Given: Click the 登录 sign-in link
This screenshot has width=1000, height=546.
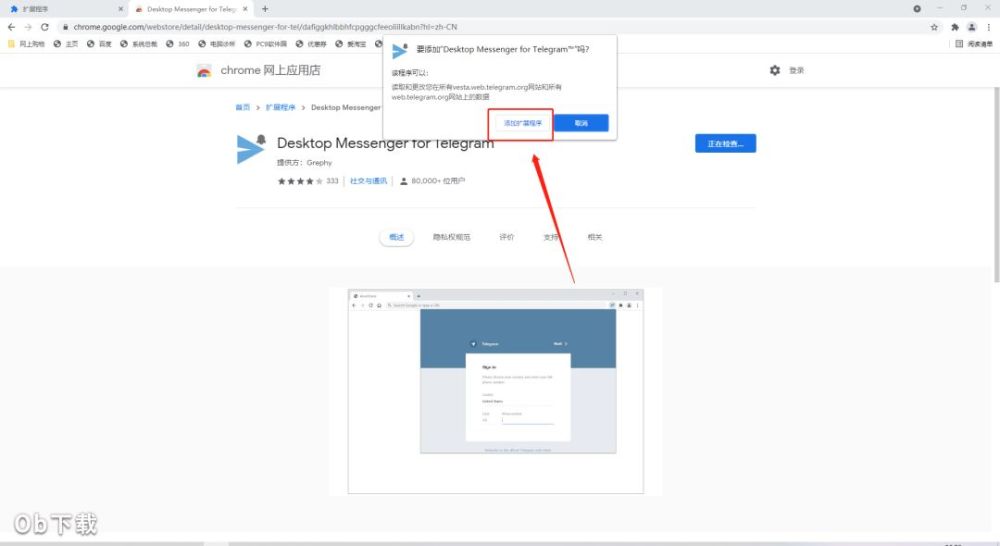Looking at the screenshot, I should 797,70.
